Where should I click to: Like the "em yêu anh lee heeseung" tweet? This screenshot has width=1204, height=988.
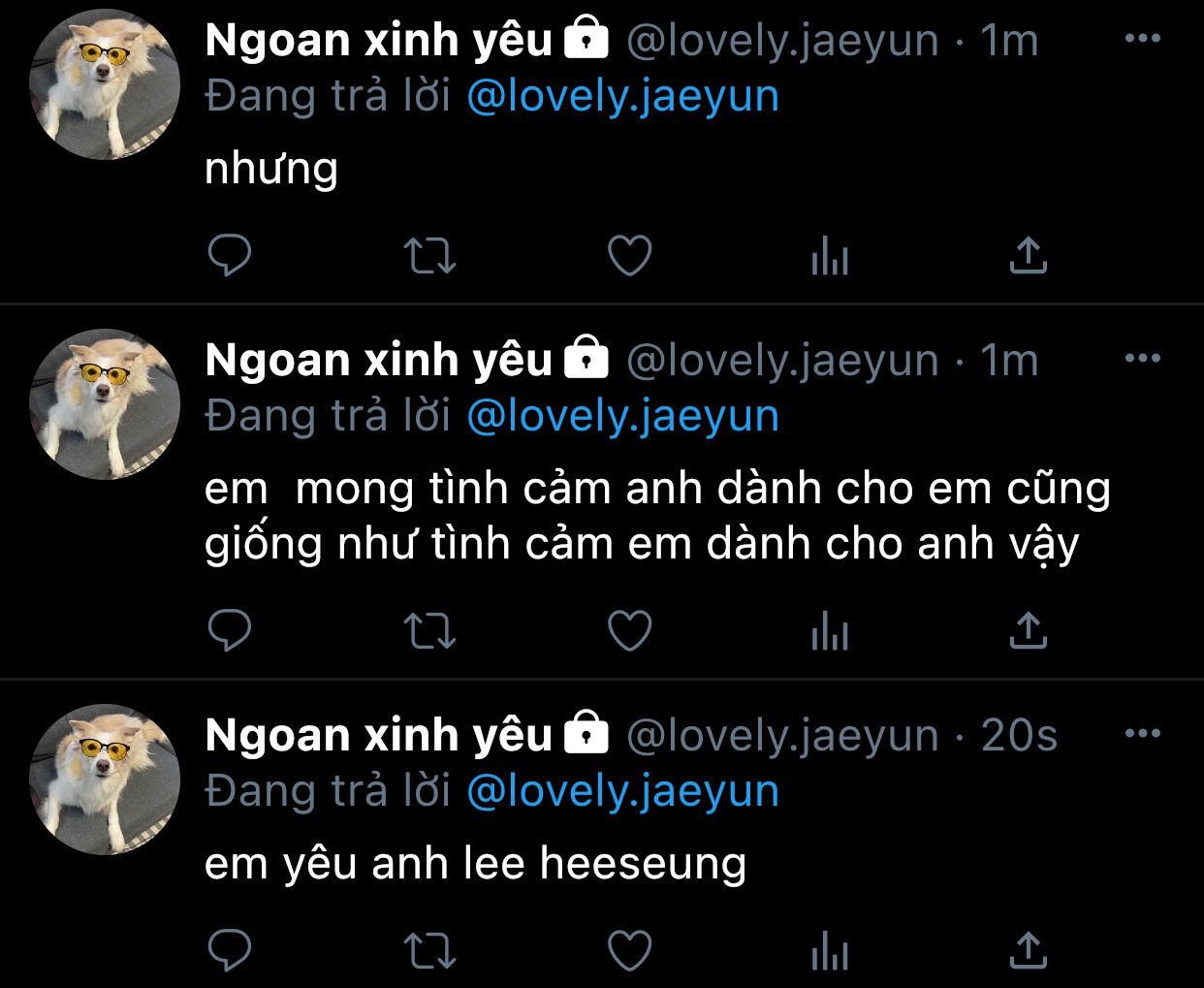pyautogui.click(x=629, y=950)
